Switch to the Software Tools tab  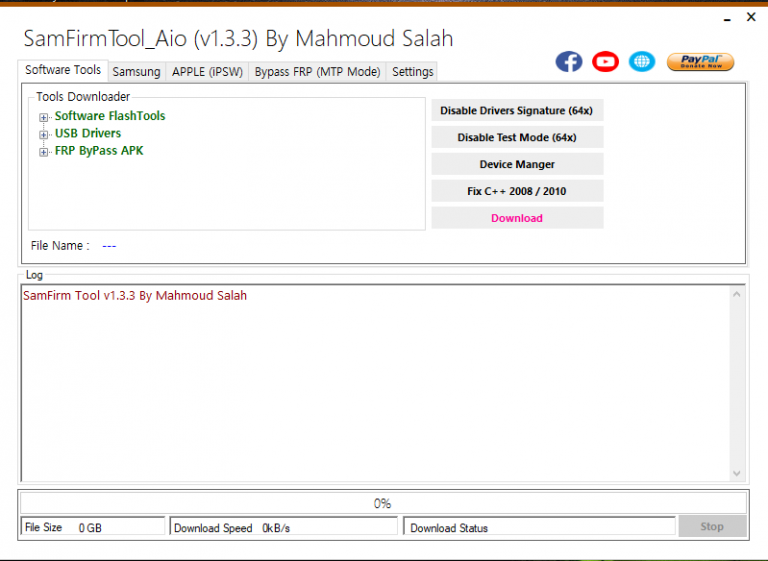point(63,70)
